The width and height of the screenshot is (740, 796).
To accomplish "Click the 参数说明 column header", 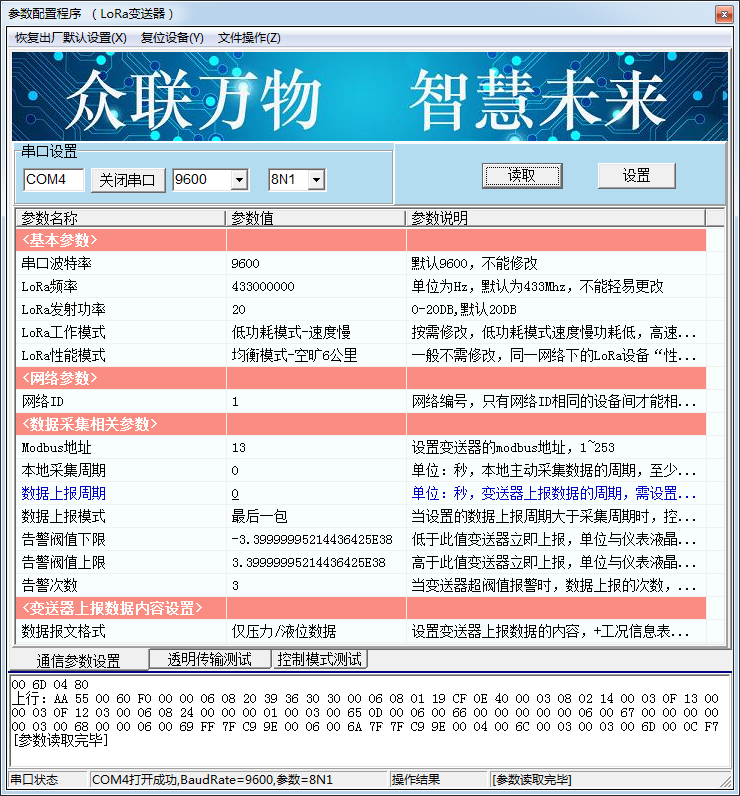I will [x=555, y=218].
